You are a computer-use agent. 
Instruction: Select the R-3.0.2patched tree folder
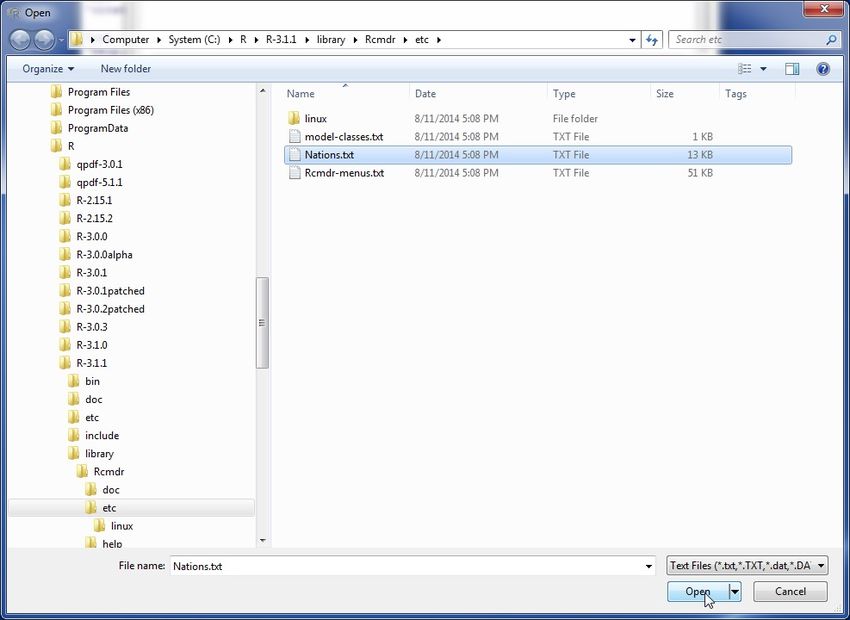coord(110,309)
